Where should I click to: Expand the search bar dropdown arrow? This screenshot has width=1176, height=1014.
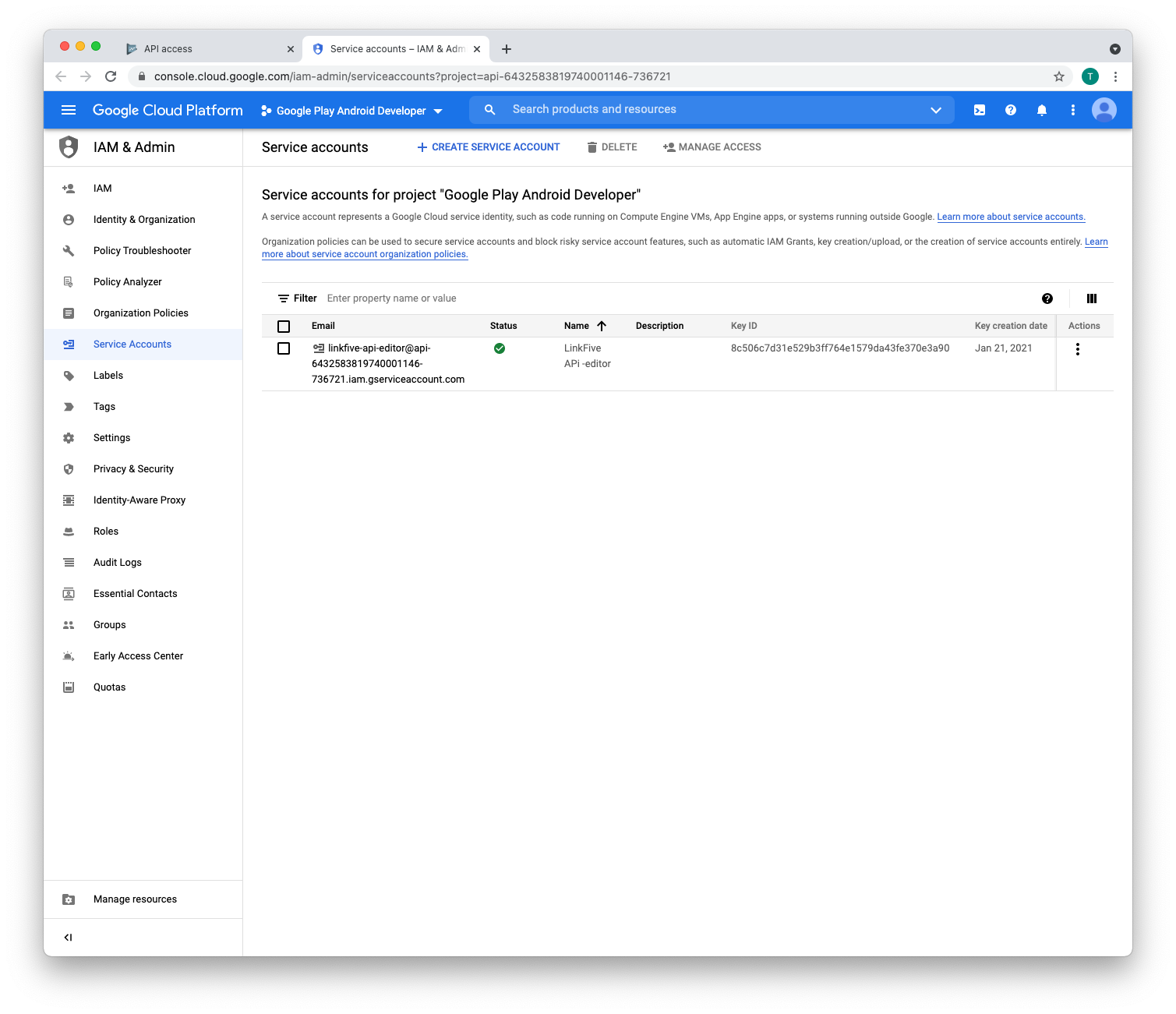(936, 110)
